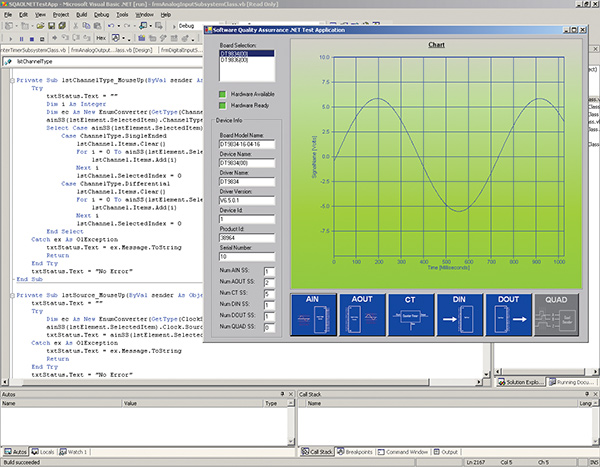Click the Call Stack Name column header

point(441,403)
